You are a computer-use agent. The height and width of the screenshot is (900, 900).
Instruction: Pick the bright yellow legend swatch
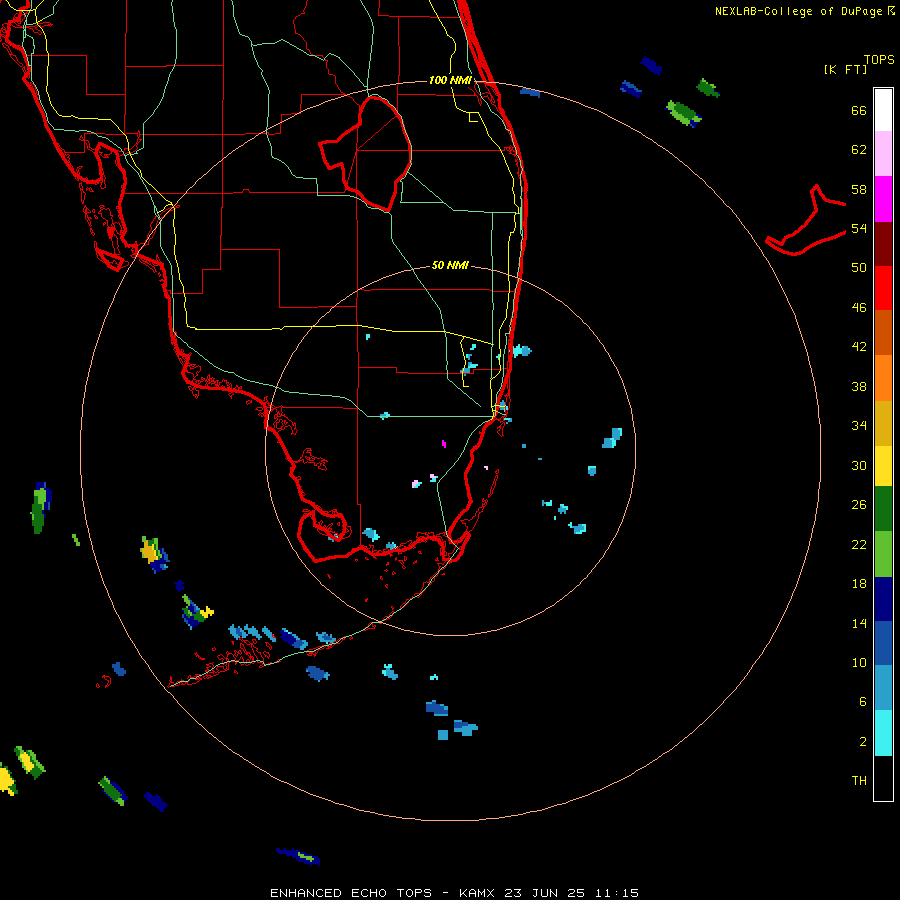tap(883, 466)
